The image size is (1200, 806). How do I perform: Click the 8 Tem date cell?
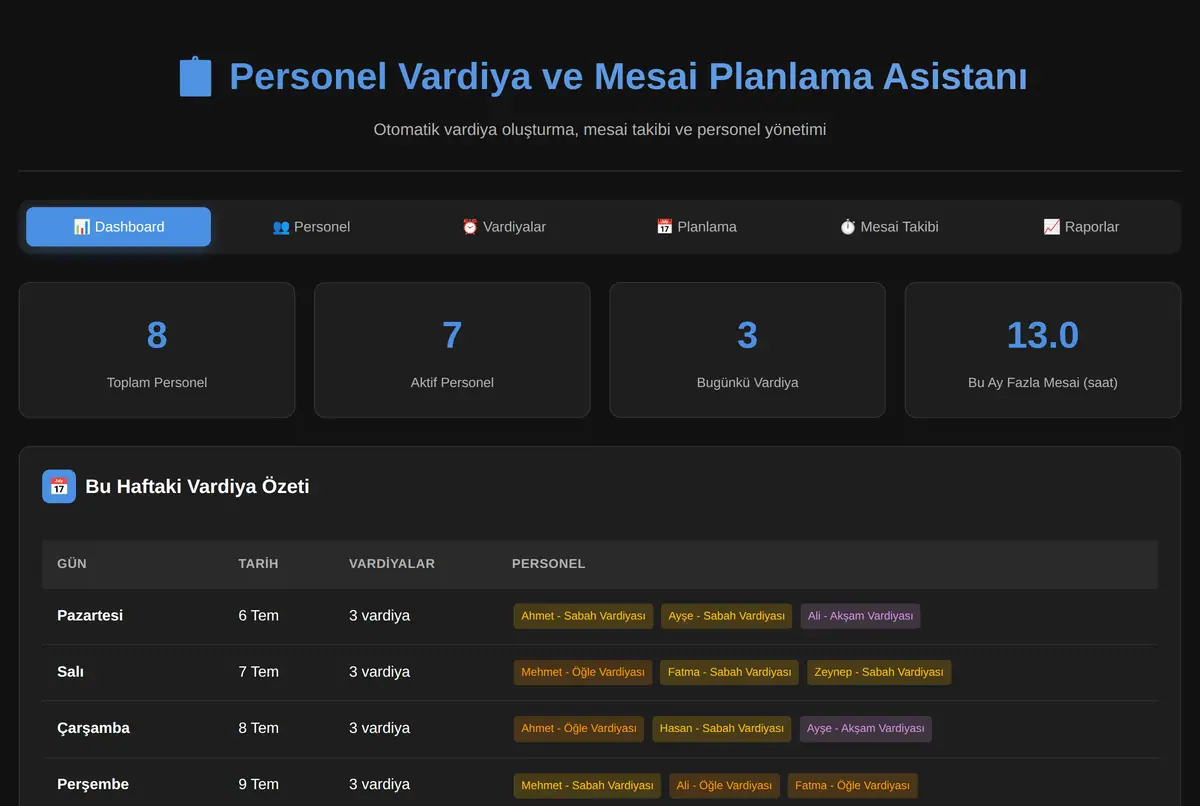(x=259, y=728)
